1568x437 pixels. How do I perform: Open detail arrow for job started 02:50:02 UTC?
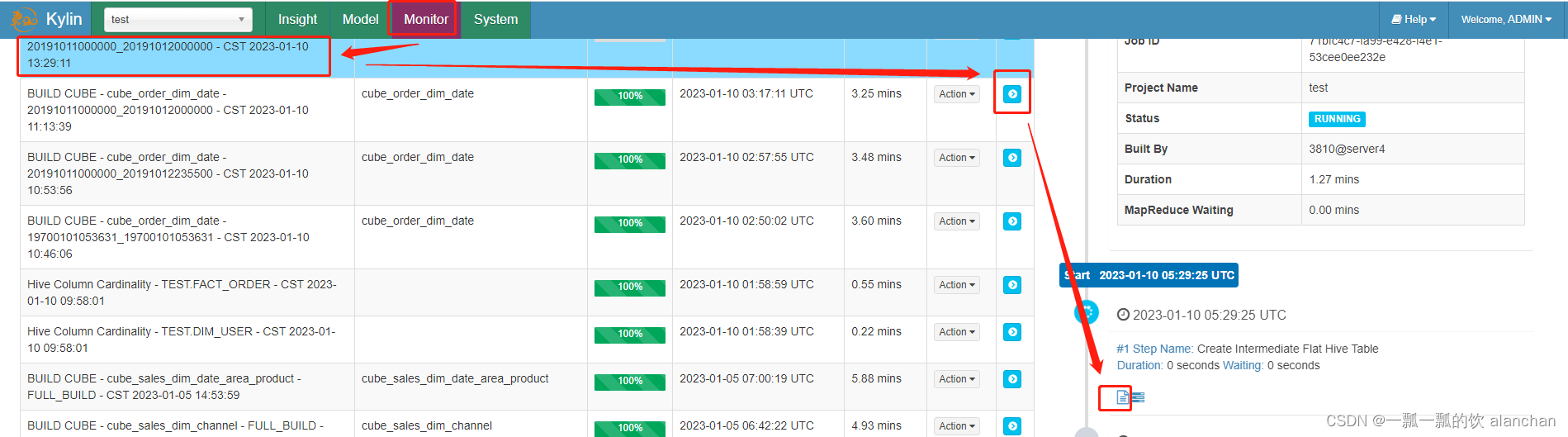(x=1012, y=221)
